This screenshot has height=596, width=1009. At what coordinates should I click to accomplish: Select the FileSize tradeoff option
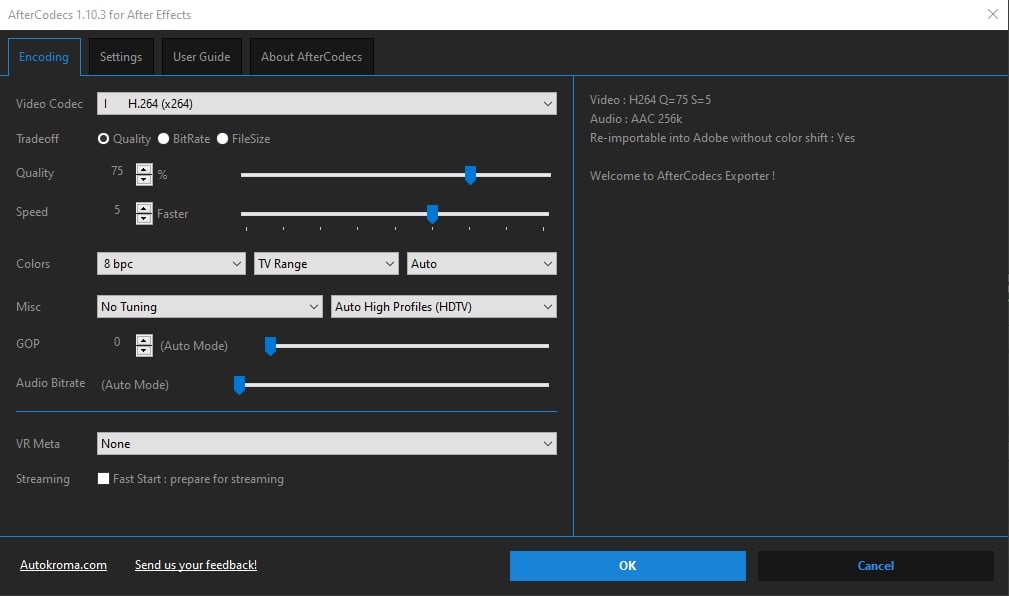(x=223, y=139)
